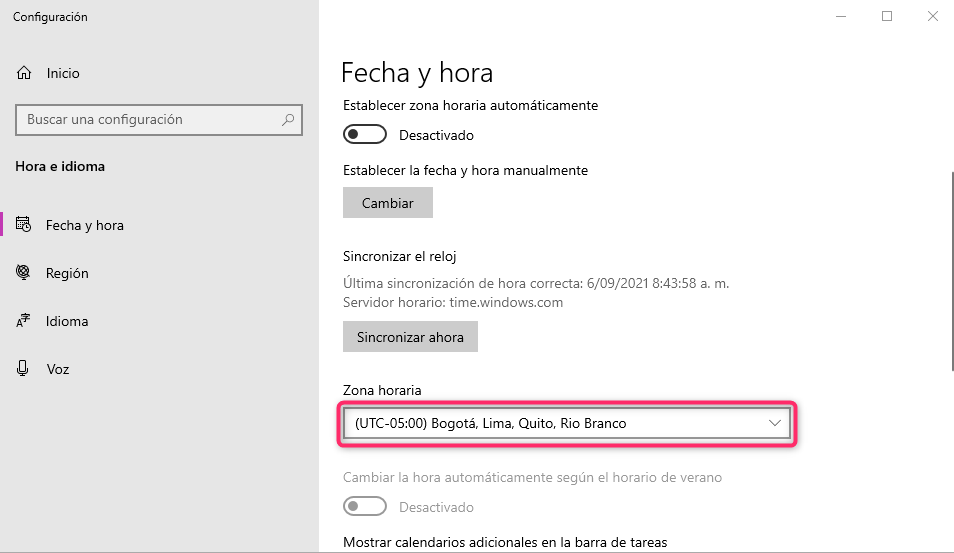
Task: Open the Zona horaria dropdown
Action: coord(566,424)
